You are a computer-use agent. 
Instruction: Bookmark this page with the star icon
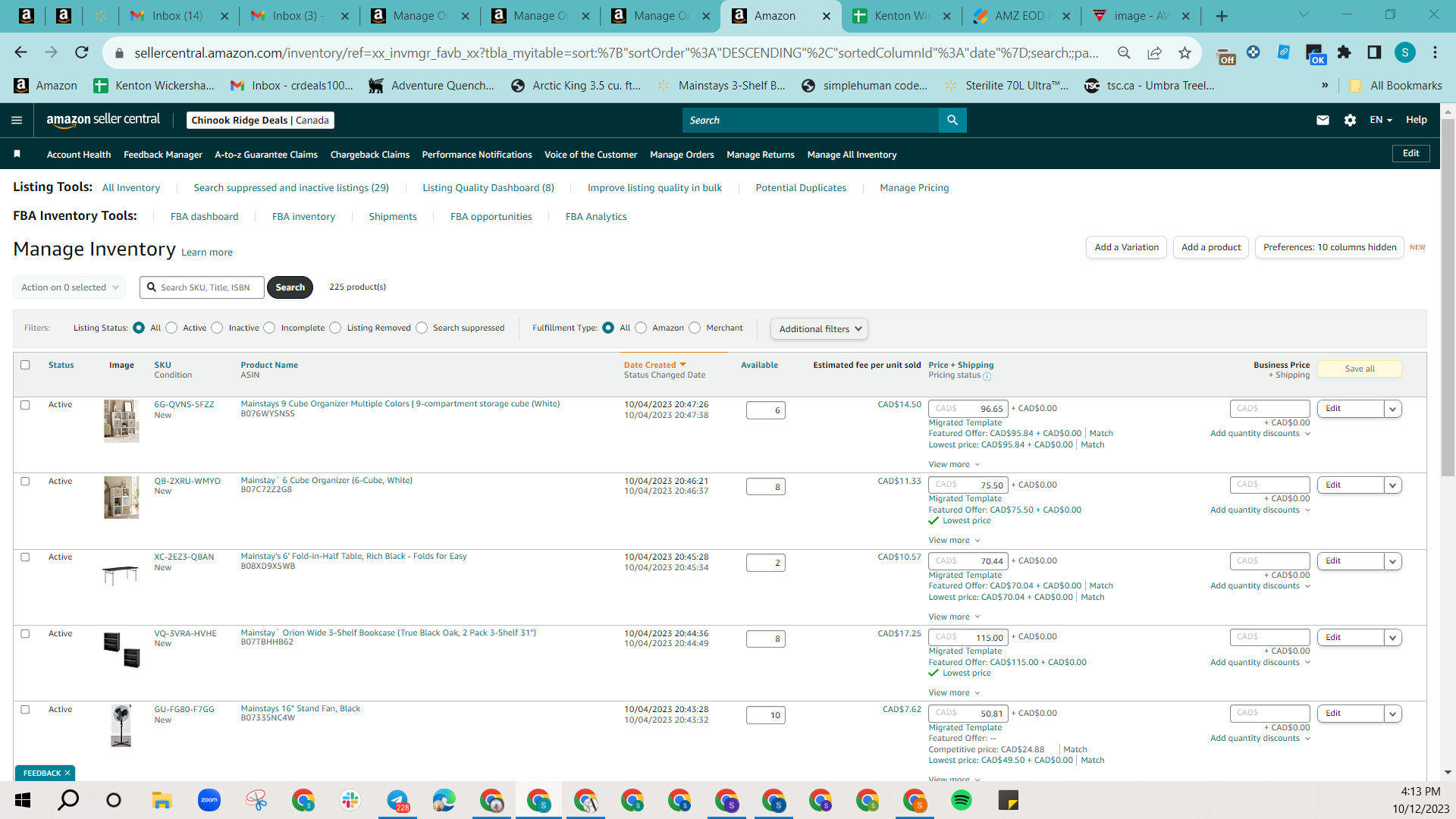click(x=1185, y=52)
